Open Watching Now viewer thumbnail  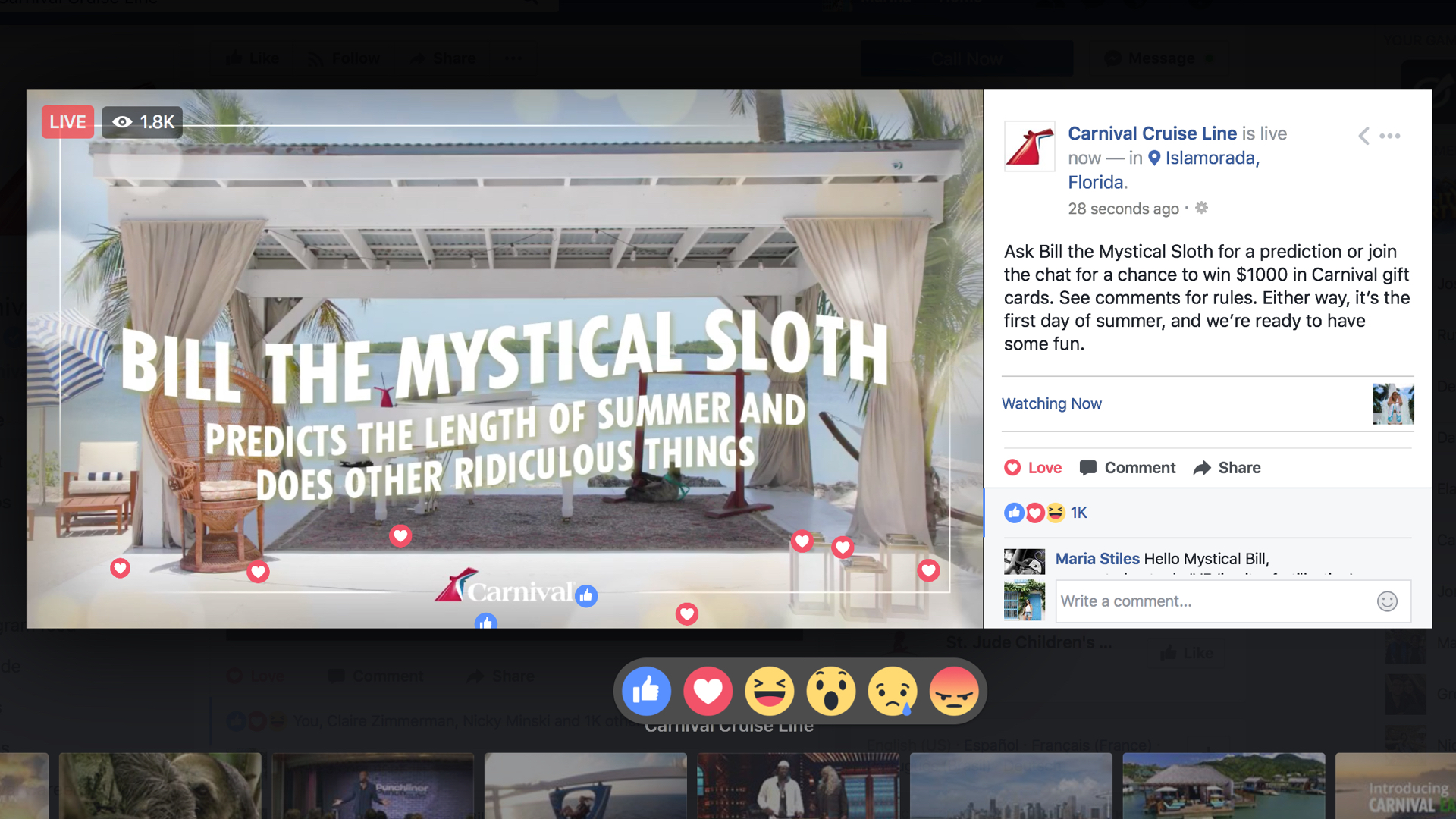1393,404
